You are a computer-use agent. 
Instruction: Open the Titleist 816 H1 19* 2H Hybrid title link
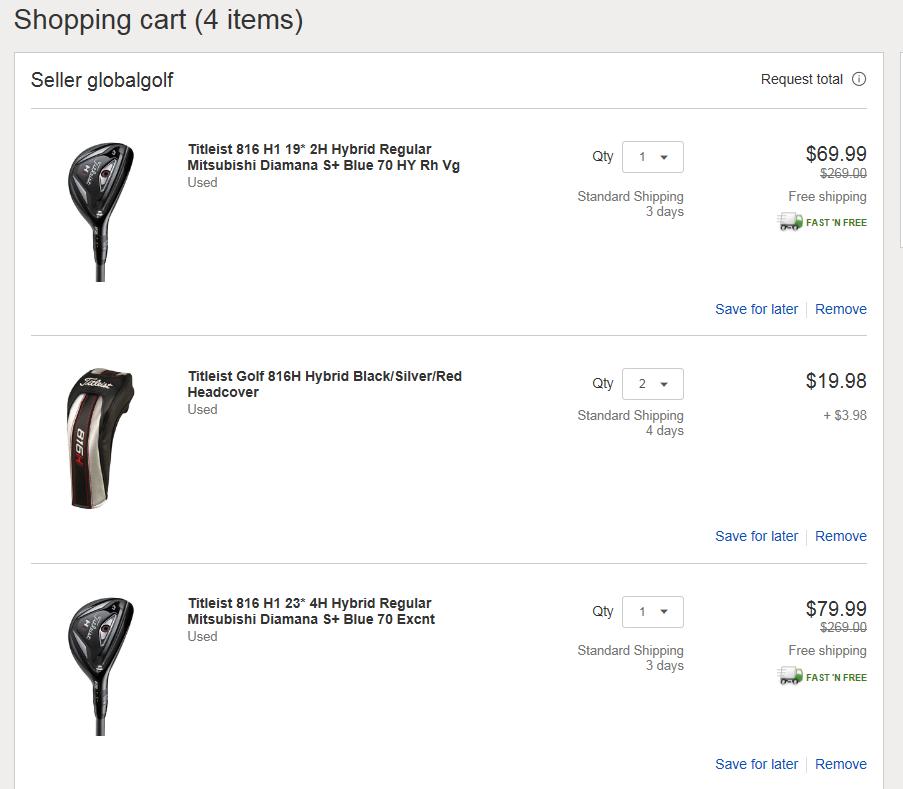pyautogui.click(x=323, y=158)
